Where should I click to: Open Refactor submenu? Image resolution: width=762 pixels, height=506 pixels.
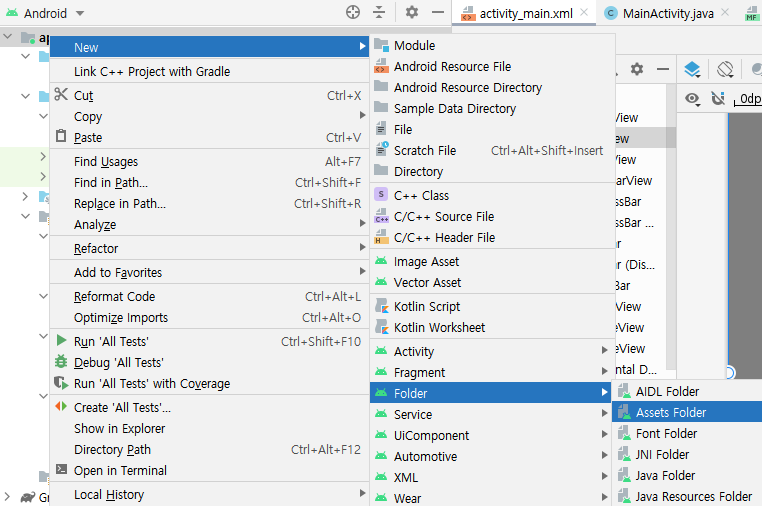point(209,248)
